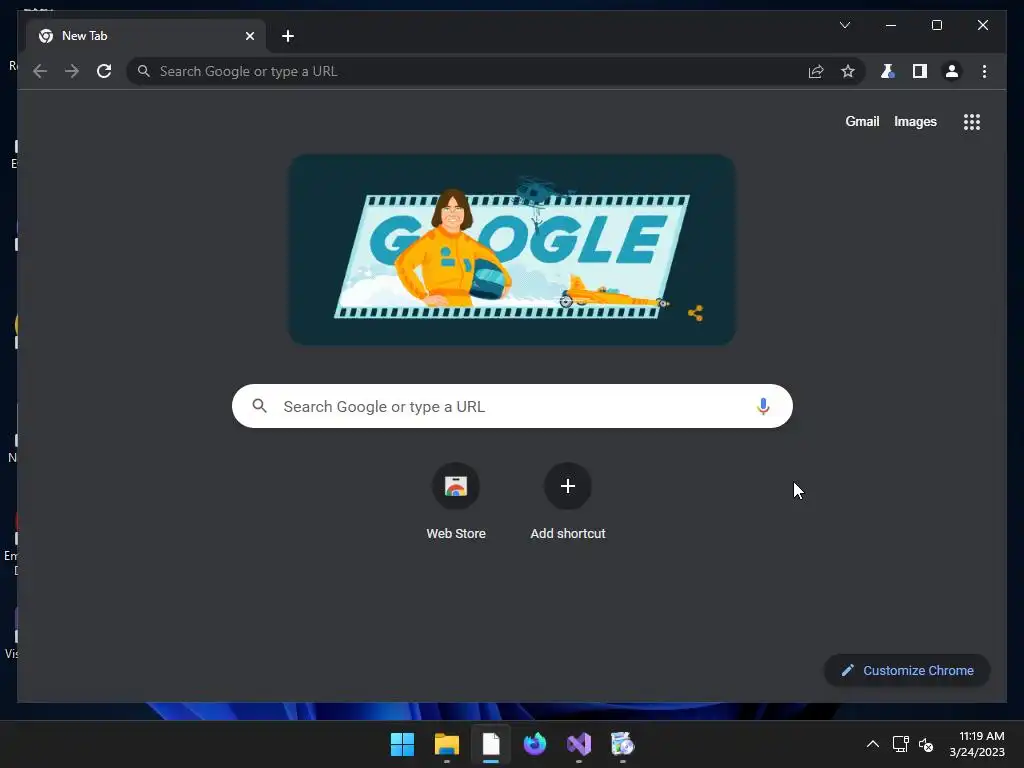1024x768 pixels.
Task: Share the Google Doodle
Action: (x=696, y=313)
